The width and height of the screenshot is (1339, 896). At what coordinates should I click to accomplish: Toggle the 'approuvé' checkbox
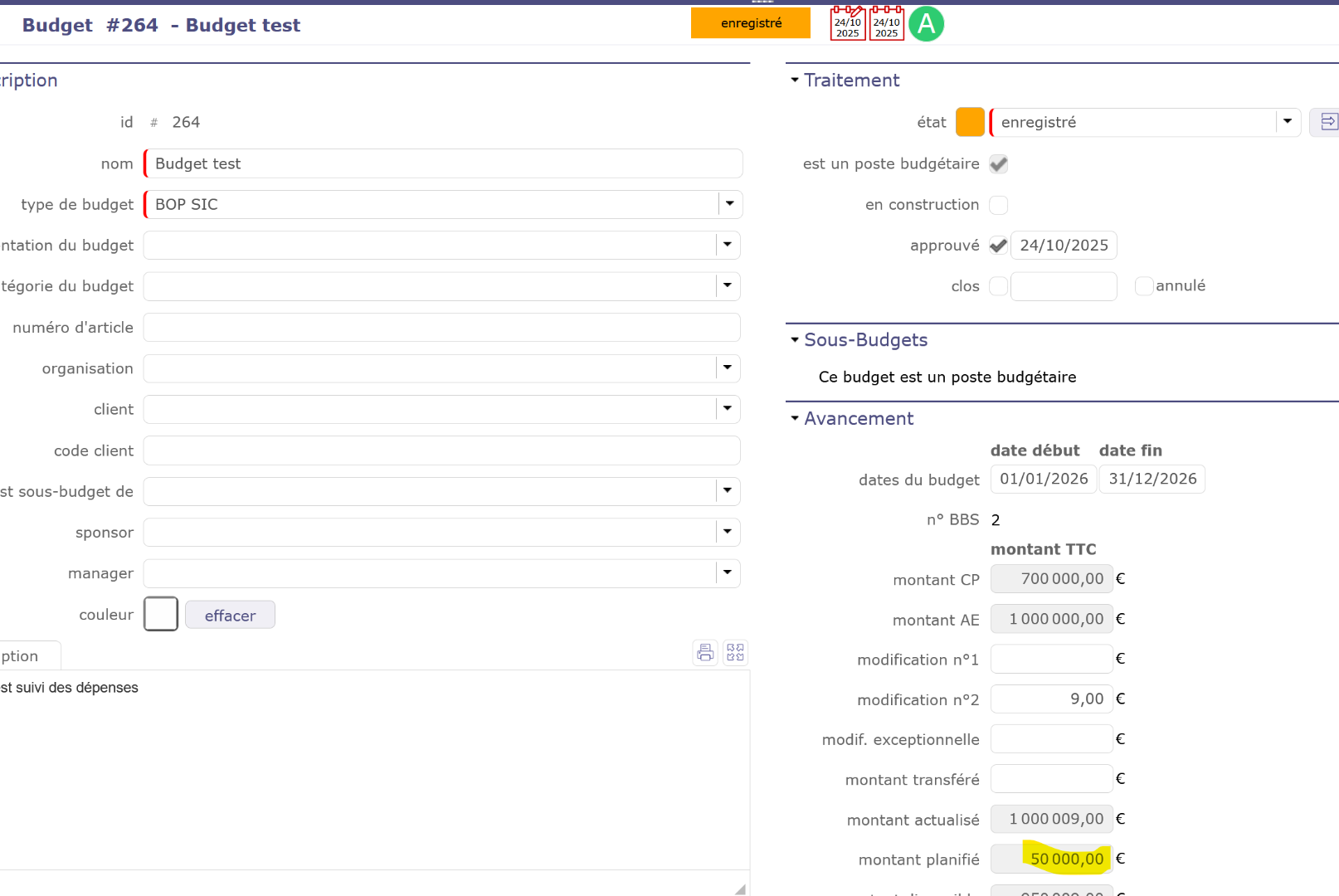coord(999,246)
